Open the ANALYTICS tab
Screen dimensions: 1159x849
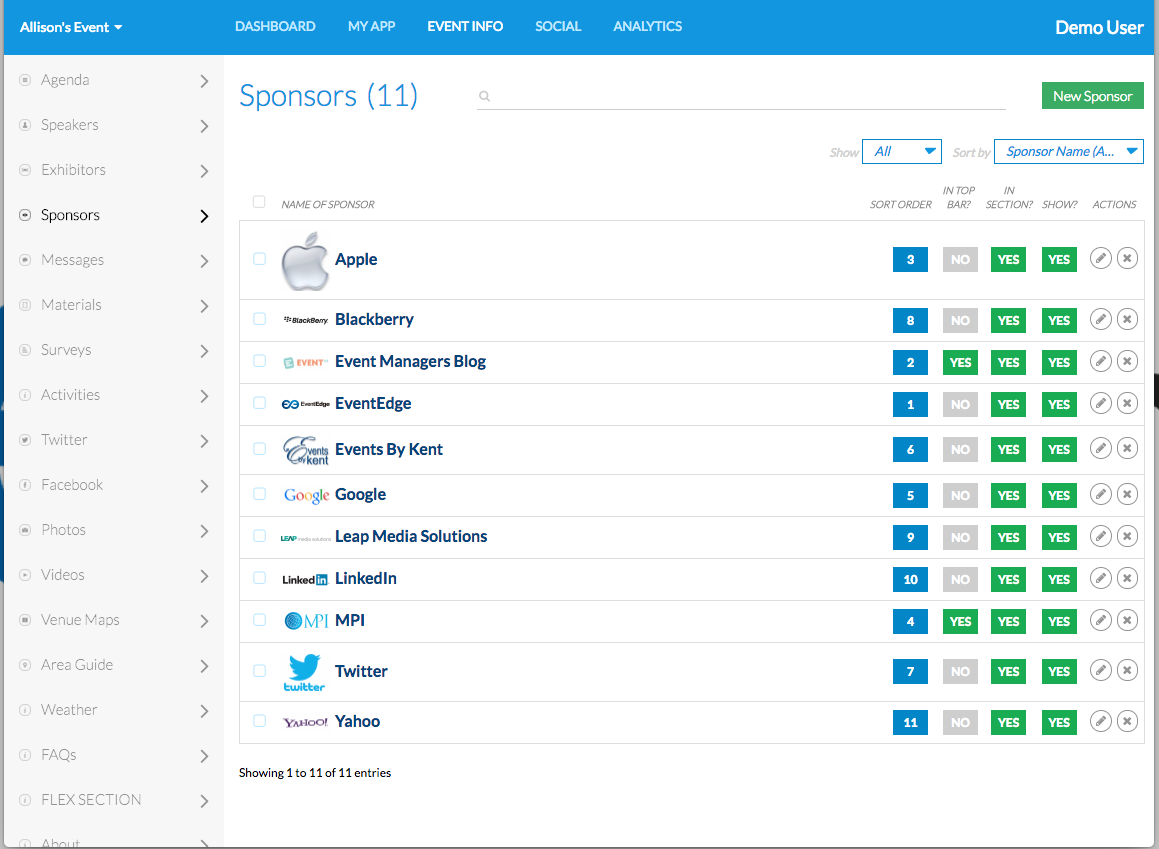(x=648, y=27)
